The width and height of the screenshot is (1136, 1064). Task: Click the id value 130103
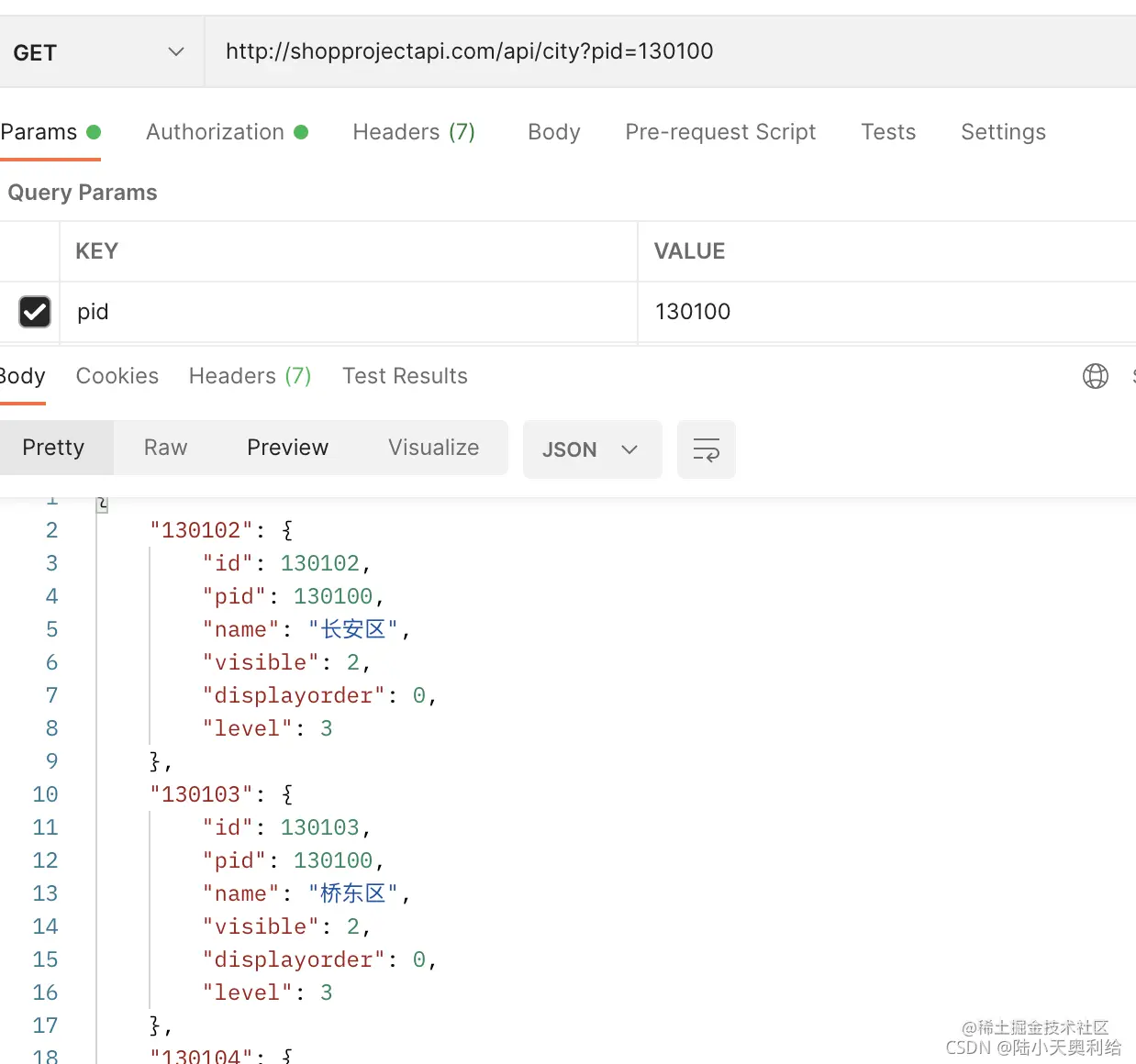[x=320, y=827]
